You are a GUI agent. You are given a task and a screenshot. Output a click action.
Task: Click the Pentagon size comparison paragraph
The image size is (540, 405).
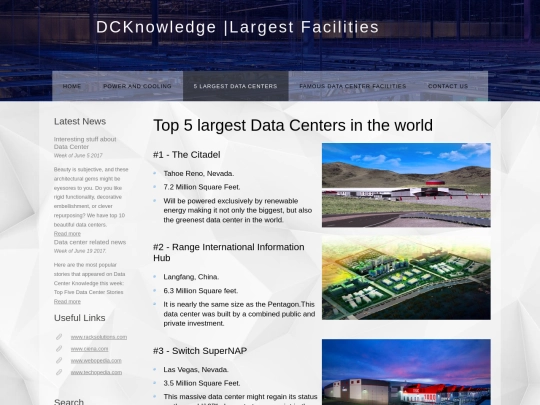[239, 314]
